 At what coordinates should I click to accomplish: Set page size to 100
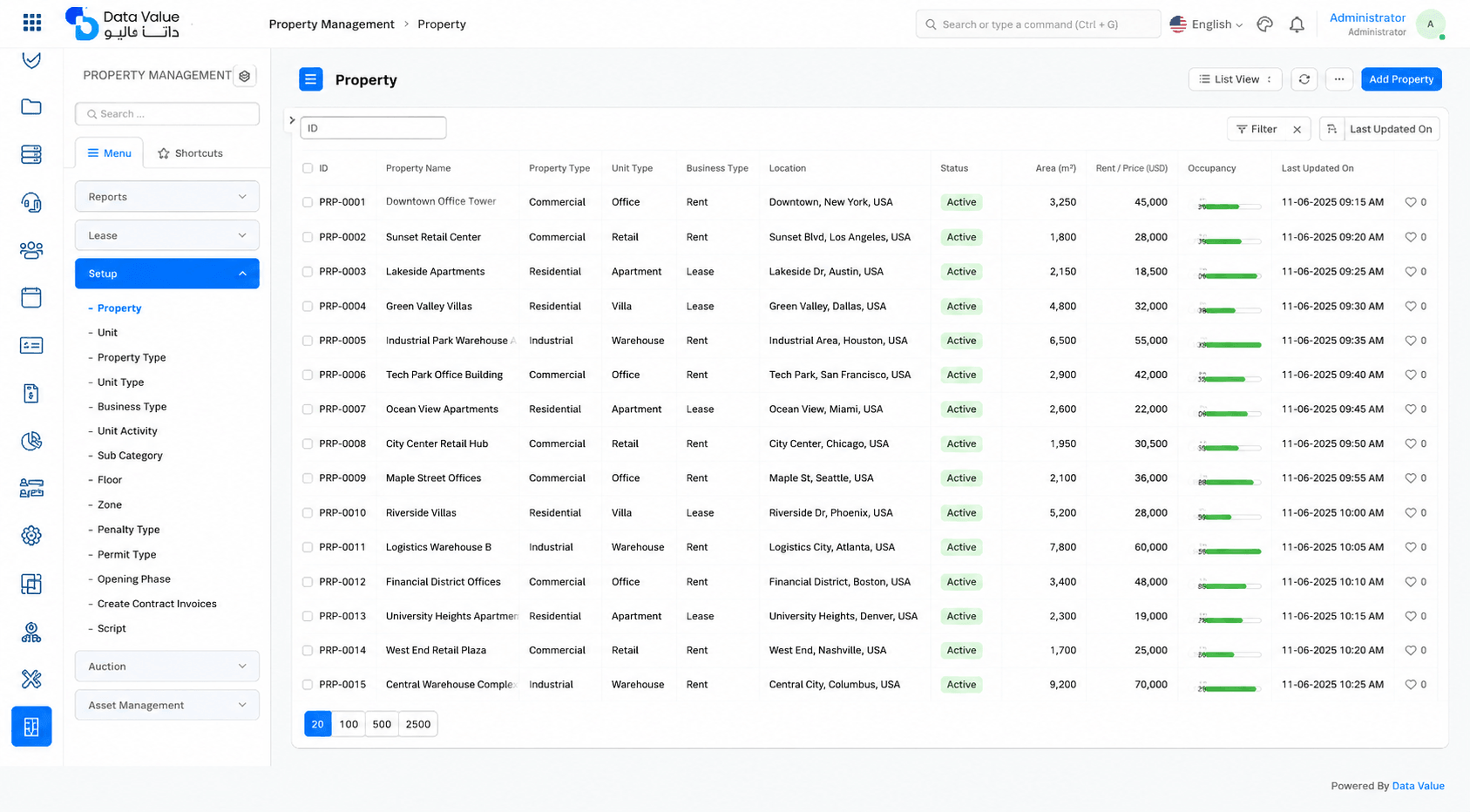(349, 724)
